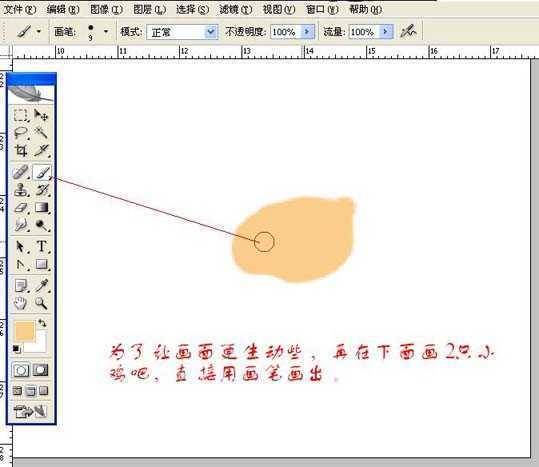The width and height of the screenshot is (539, 467).
Task: Select the Rectangle shape tool
Action: 42,264
